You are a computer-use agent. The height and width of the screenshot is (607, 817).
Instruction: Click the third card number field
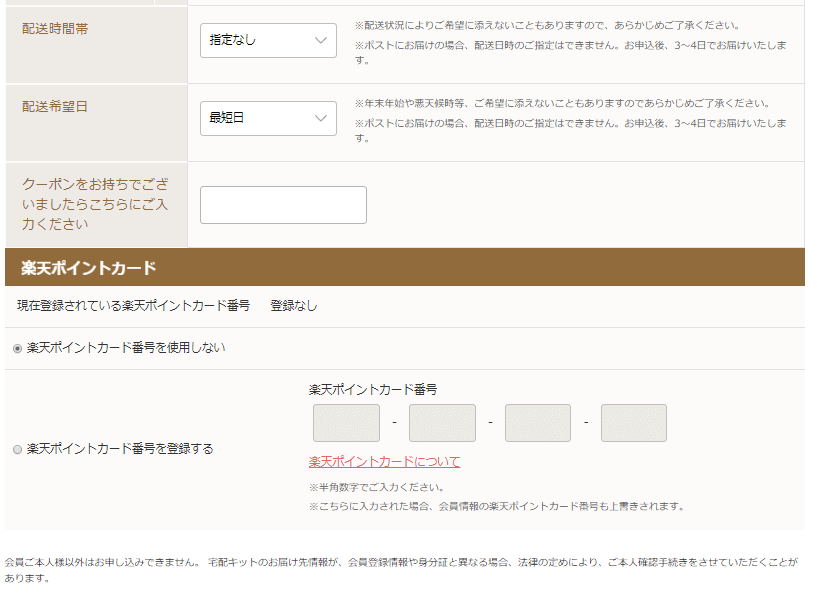pos(538,423)
